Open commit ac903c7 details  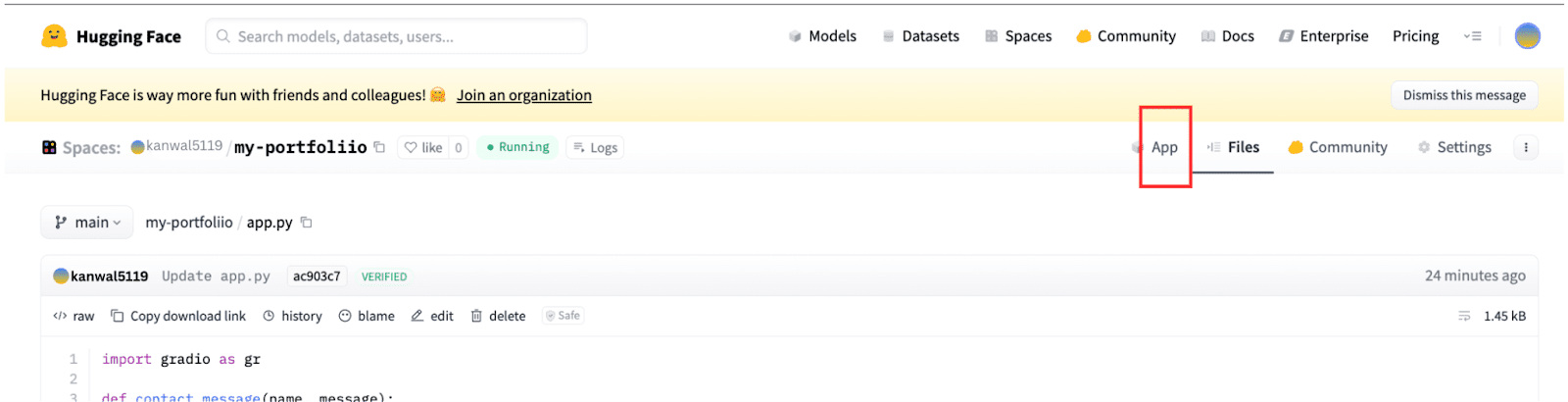[x=317, y=276]
